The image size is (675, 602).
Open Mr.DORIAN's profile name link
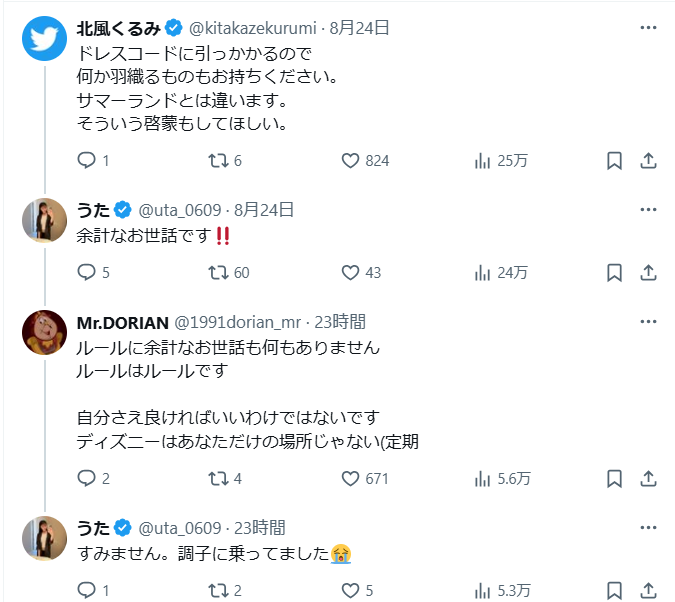point(122,321)
